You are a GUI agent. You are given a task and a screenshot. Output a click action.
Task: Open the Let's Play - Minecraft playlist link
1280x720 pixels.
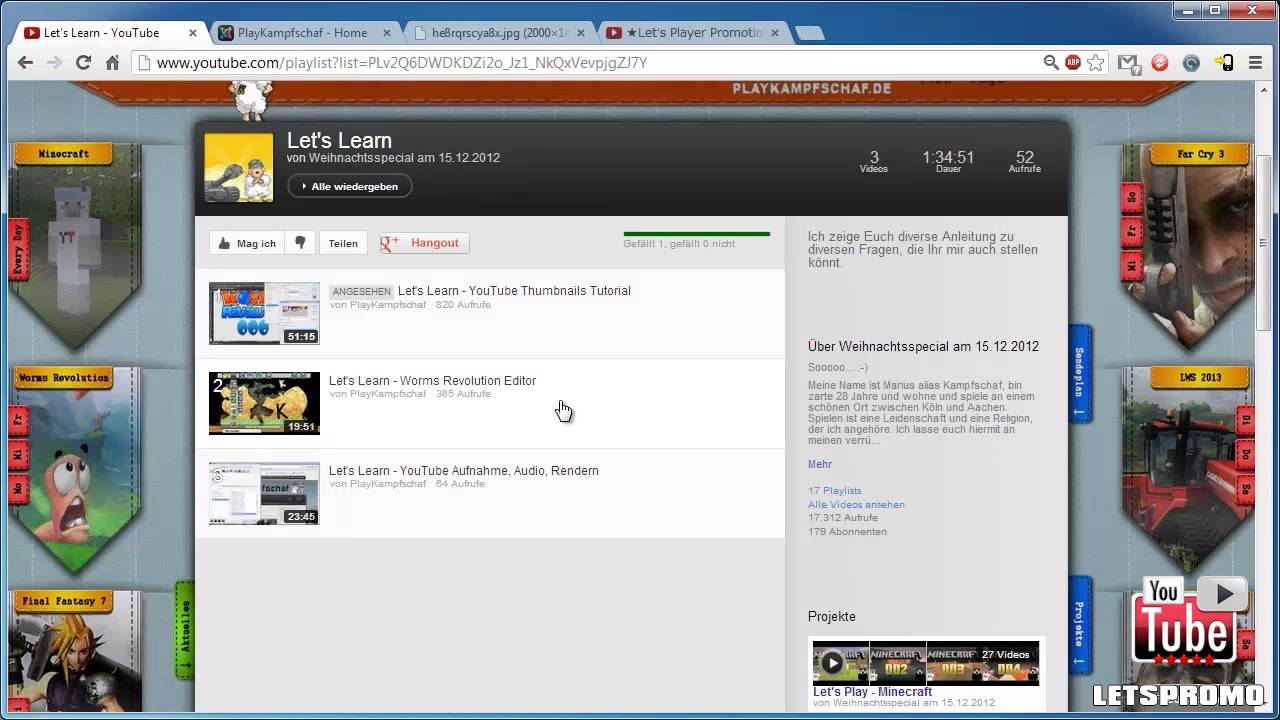872,692
